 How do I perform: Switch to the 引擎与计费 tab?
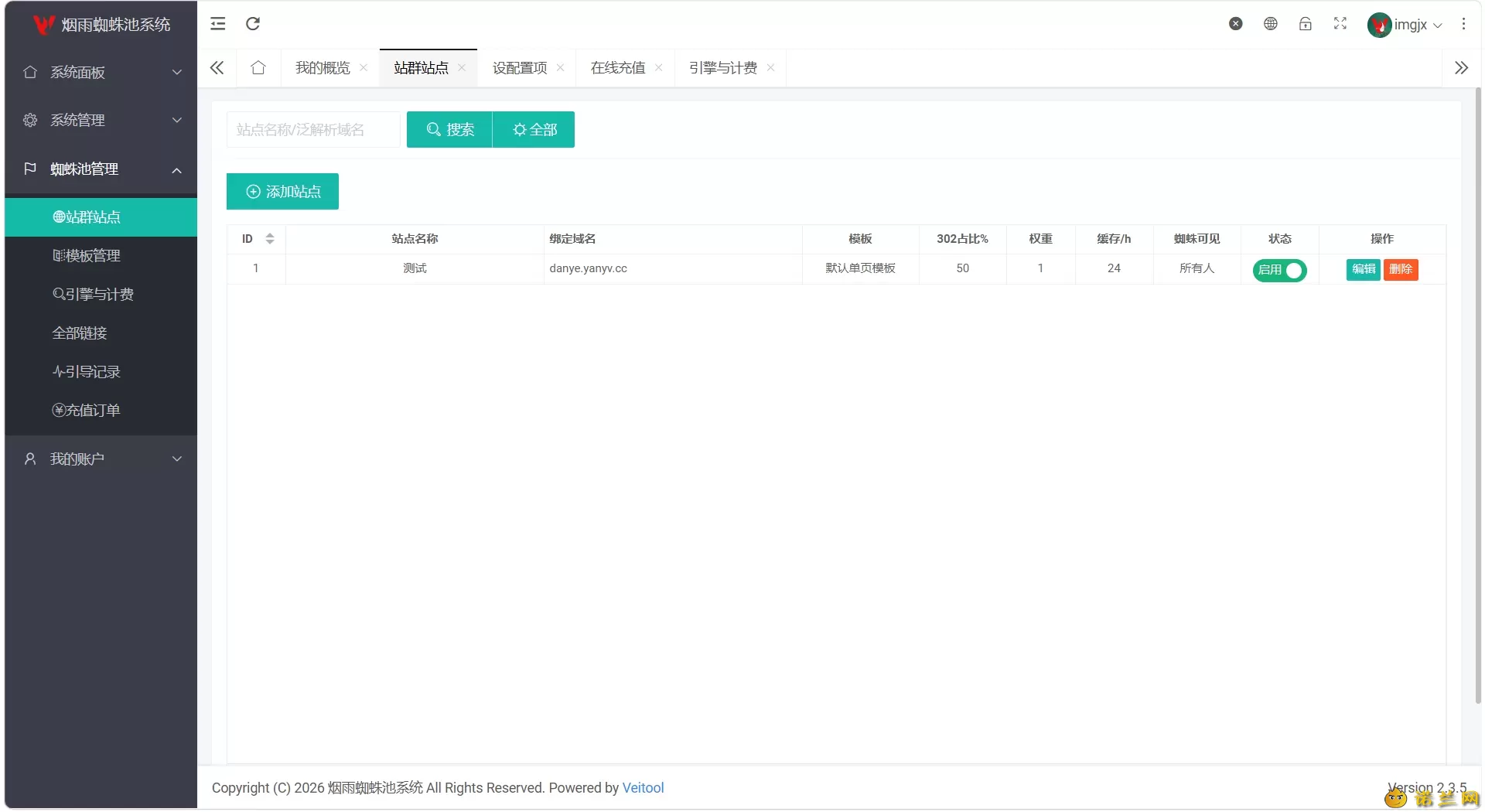click(723, 68)
